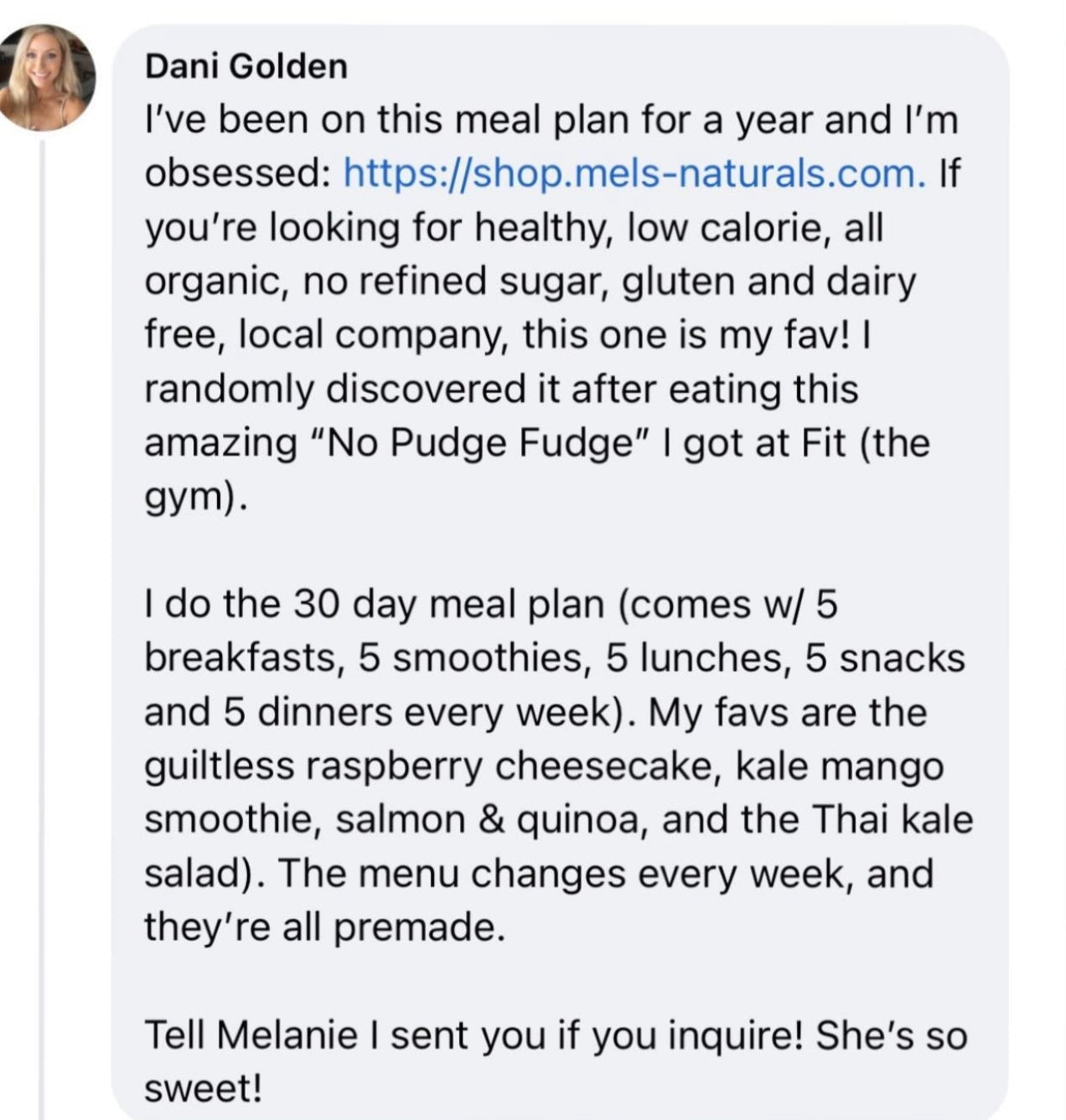The image size is (1066, 1120).
Task: Click the "kale mango" text
Action: 839,766
